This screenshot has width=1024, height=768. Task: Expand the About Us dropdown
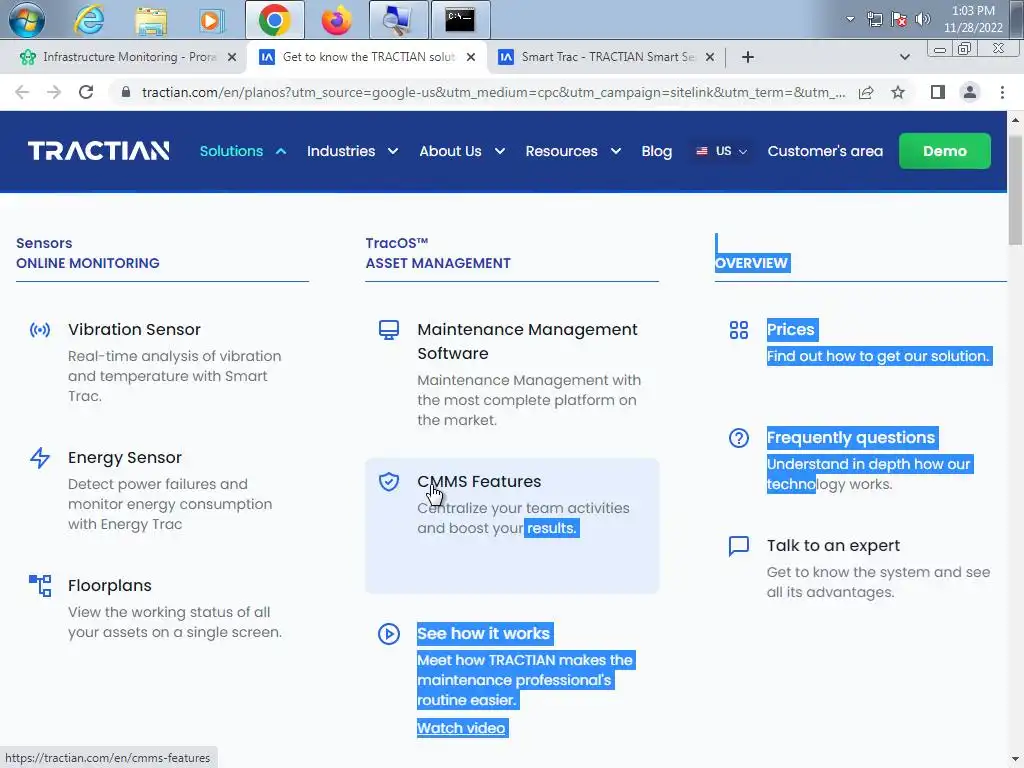tap(462, 151)
